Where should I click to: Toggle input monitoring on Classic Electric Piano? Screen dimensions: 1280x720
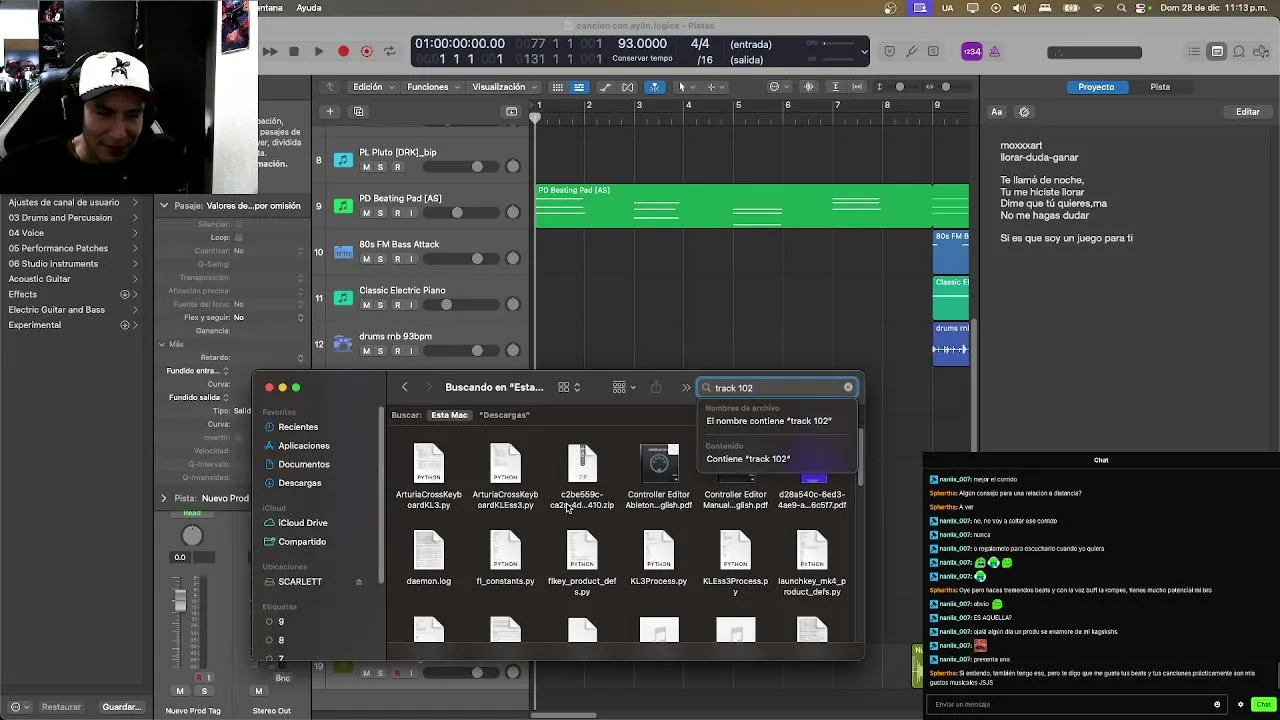click(412, 305)
